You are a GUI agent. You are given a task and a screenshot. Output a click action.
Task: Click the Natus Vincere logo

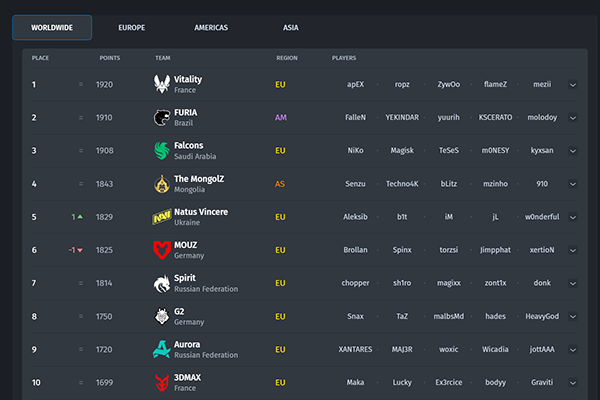click(162, 217)
